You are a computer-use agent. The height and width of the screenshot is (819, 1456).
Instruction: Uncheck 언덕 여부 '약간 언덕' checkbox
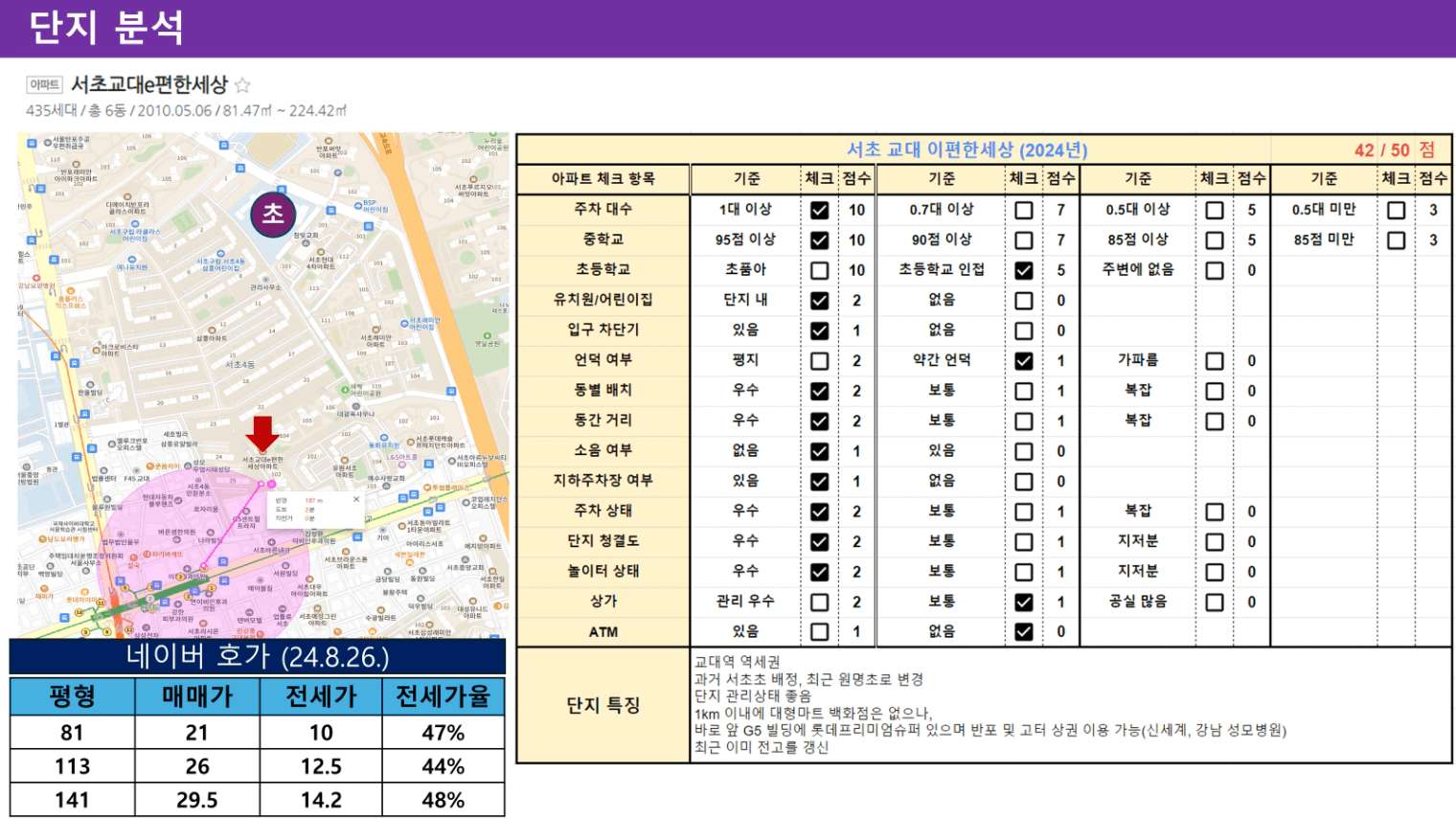point(1024,361)
